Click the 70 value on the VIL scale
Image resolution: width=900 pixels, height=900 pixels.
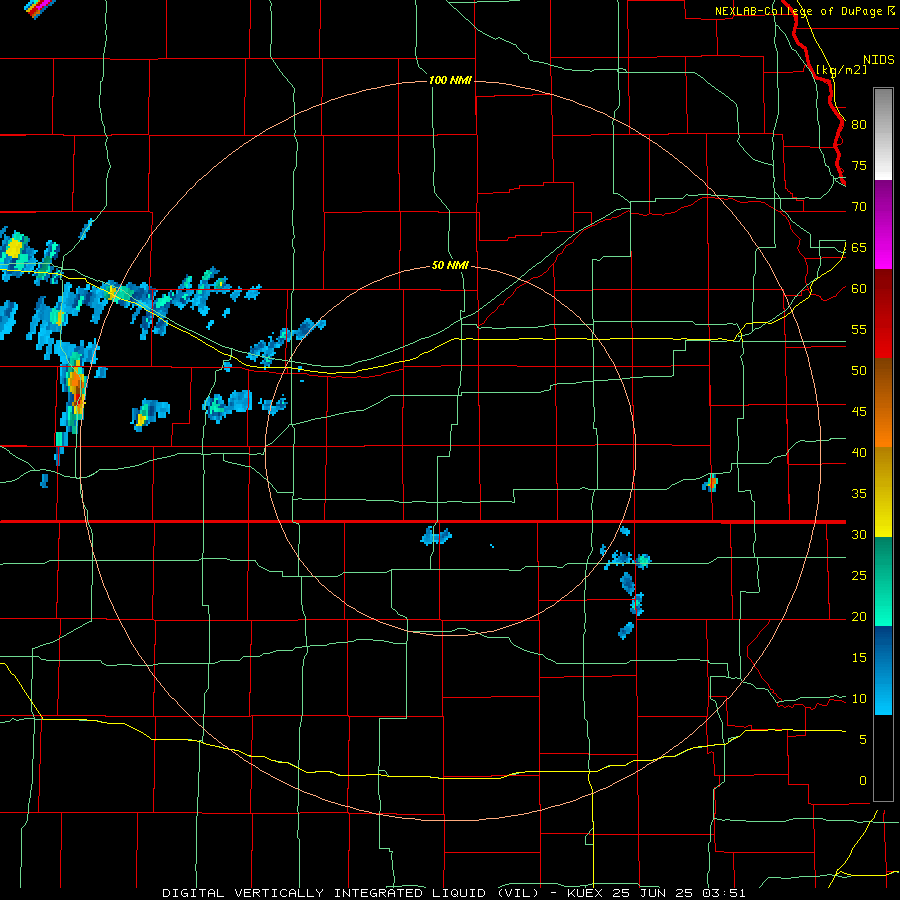859,207
